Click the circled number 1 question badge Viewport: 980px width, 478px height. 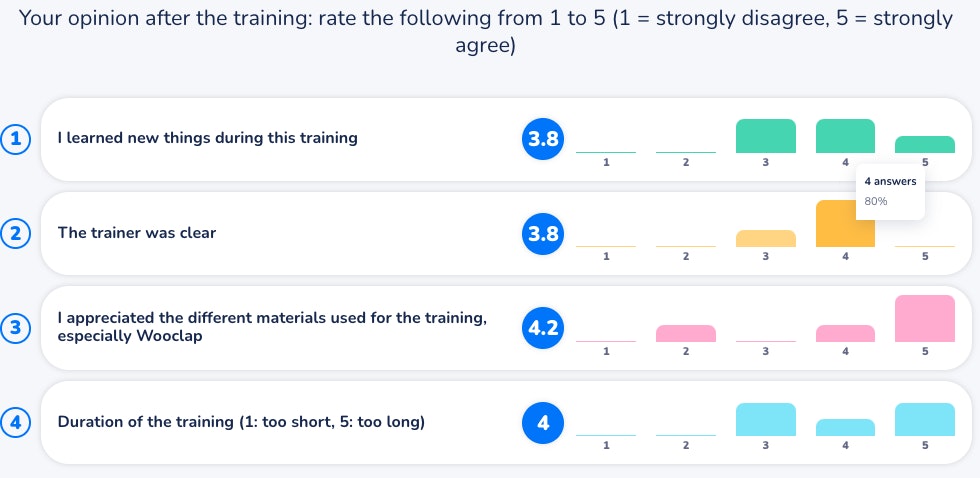pos(16,139)
